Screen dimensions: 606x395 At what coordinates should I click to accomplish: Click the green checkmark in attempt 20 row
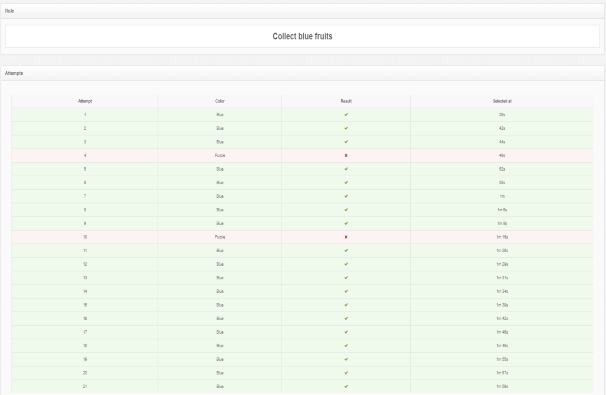pos(346,373)
